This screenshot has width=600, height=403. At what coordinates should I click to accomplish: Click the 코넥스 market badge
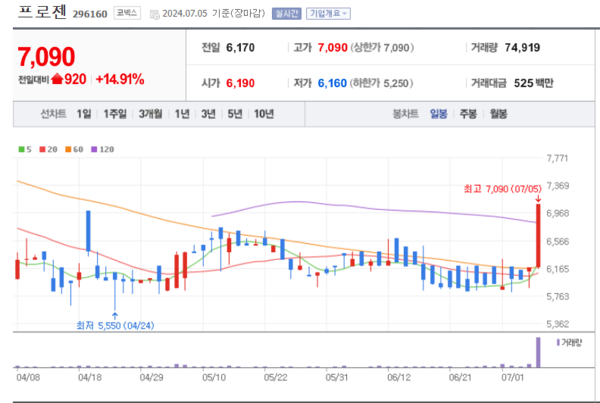tap(127, 14)
